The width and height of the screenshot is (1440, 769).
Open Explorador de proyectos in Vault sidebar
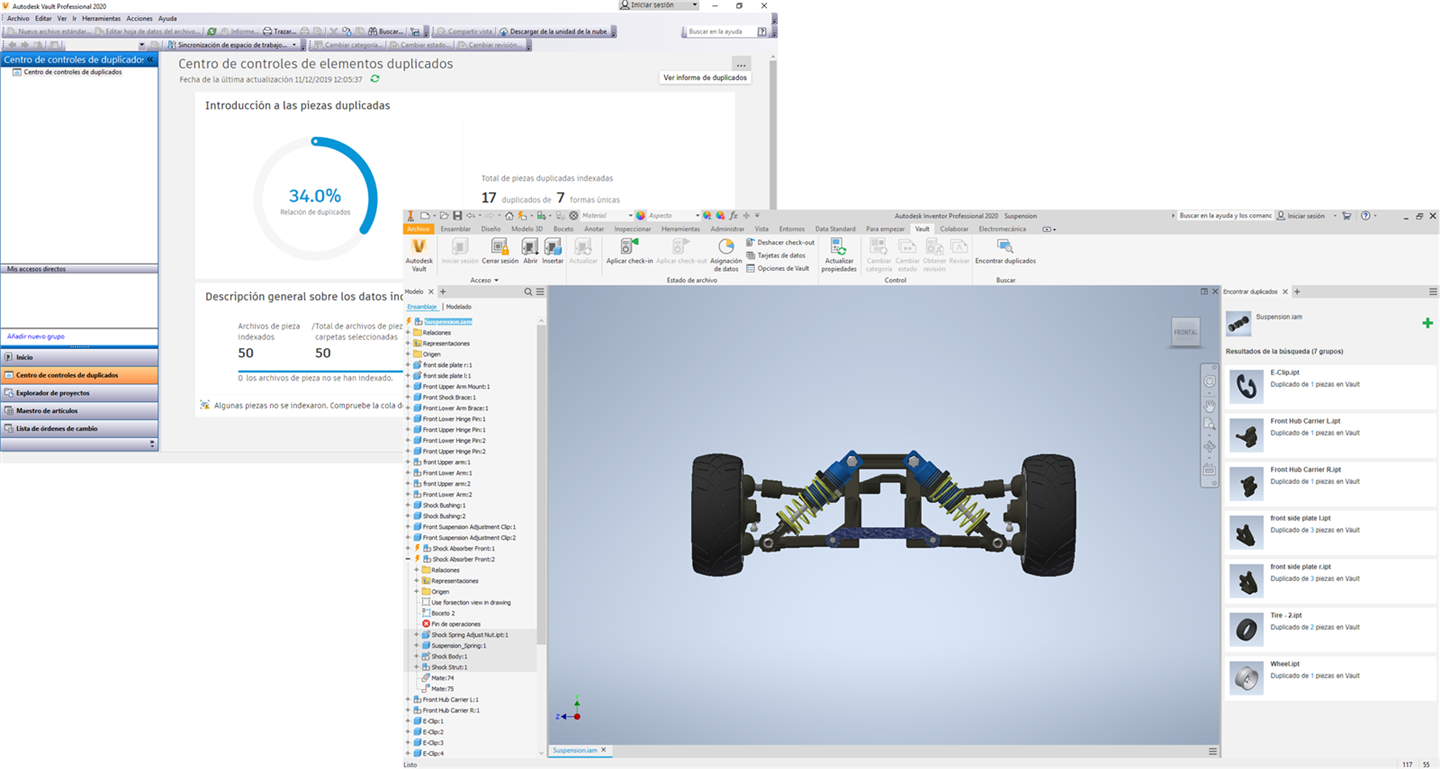[79, 393]
